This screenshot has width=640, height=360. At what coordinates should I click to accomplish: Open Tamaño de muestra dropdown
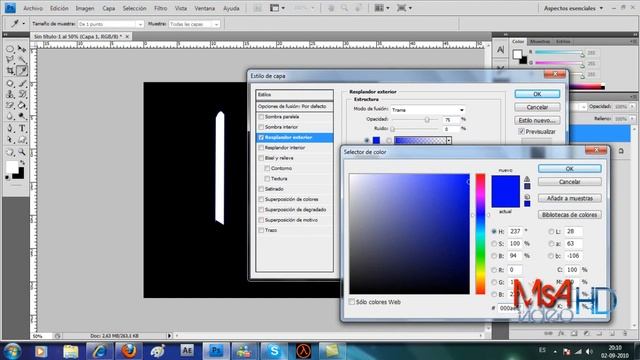pyautogui.click(x=110, y=24)
